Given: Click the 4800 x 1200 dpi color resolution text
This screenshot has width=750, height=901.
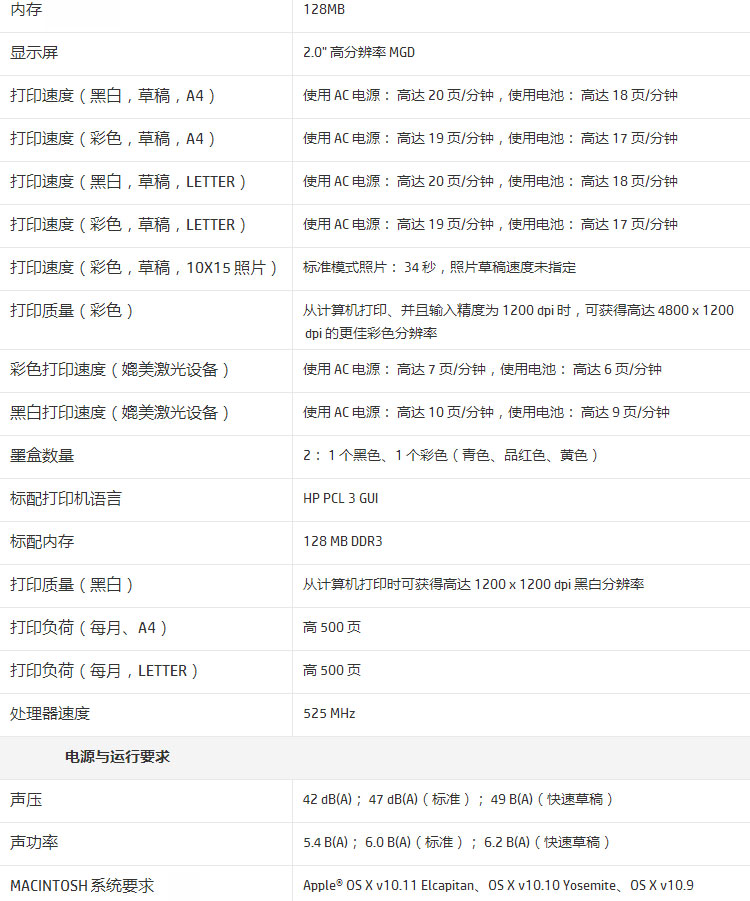Looking at the screenshot, I should (x=520, y=322).
